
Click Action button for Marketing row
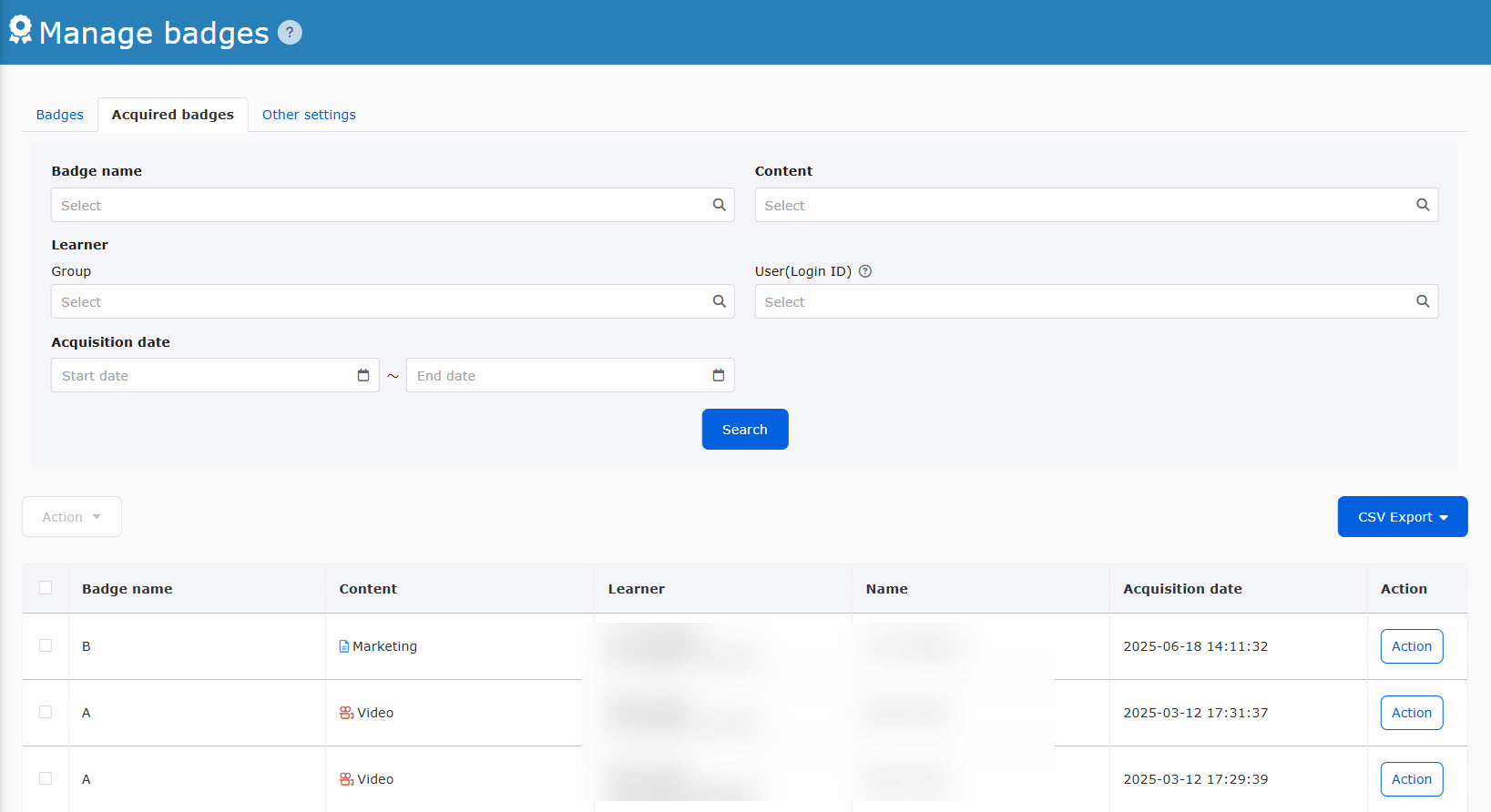click(x=1411, y=646)
